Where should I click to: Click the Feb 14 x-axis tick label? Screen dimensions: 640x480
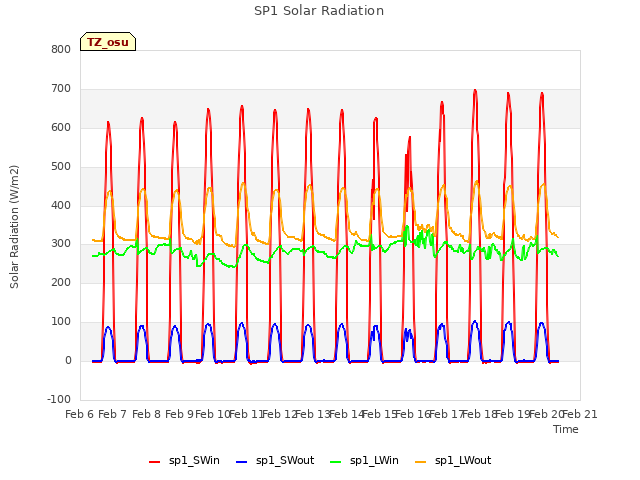point(346,414)
